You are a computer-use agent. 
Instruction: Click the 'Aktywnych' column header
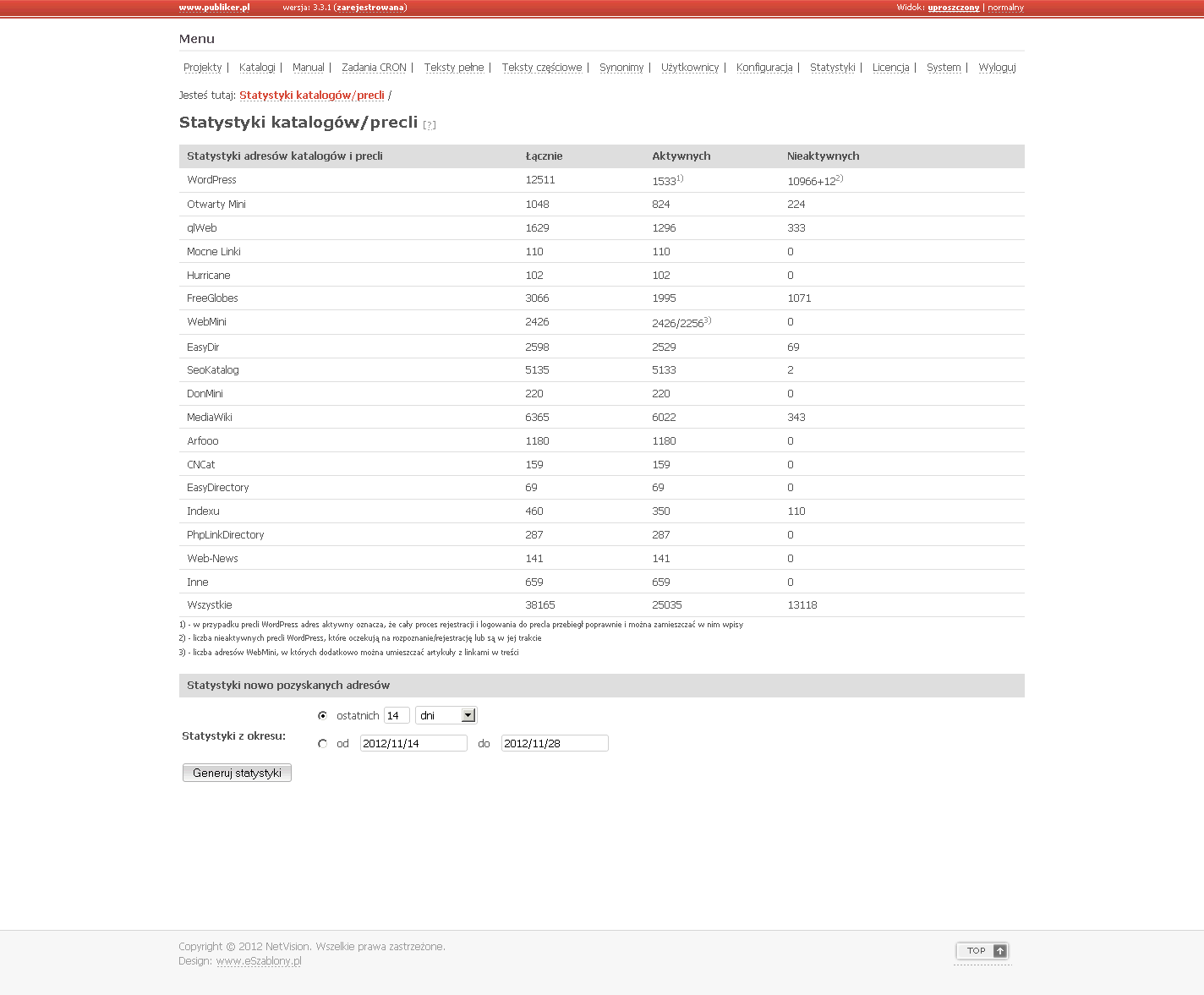coord(681,156)
